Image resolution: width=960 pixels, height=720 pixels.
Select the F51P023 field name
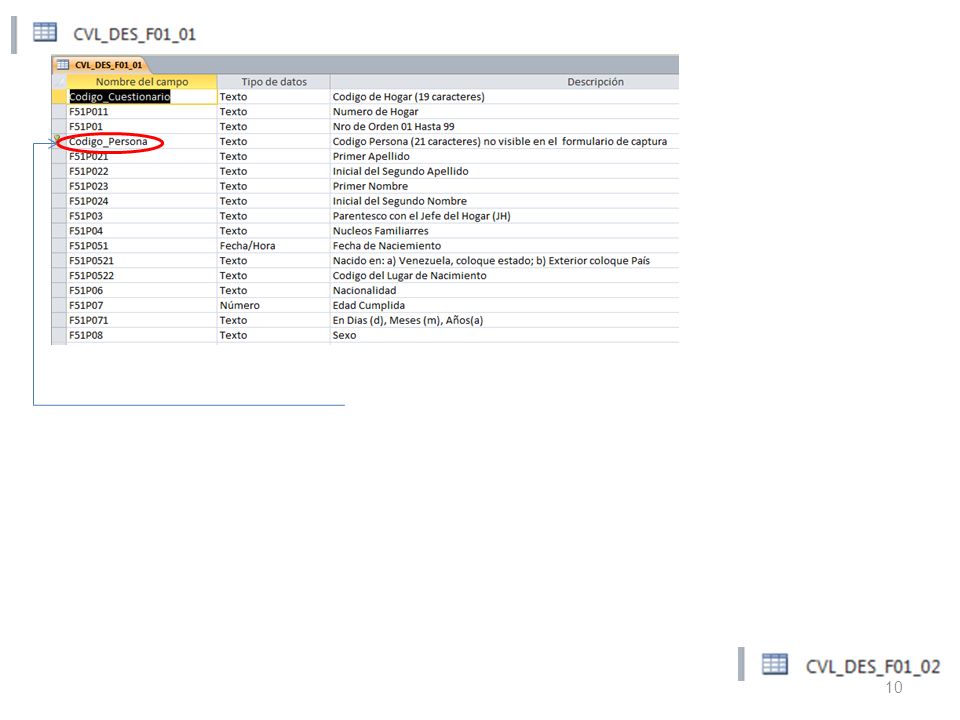click(89, 186)
